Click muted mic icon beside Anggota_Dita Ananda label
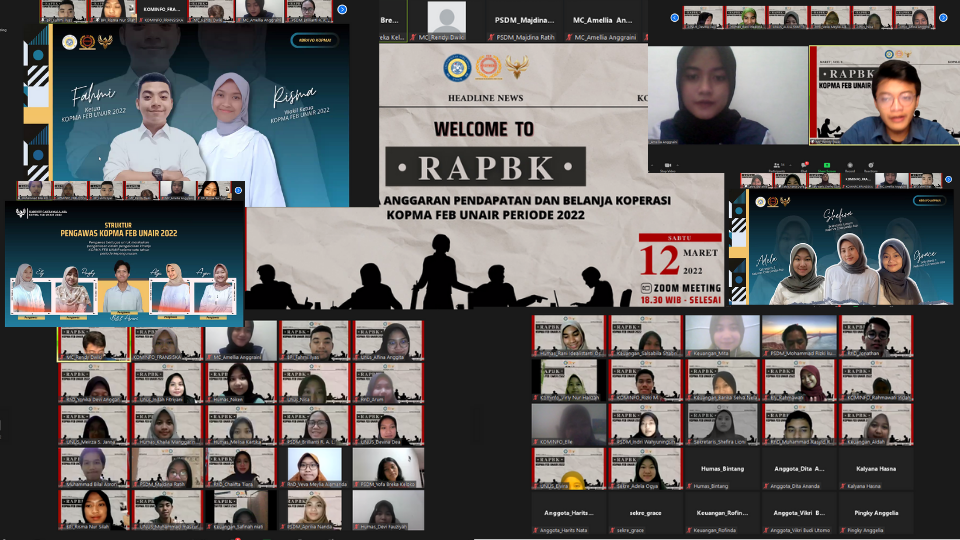 [767, 486]
